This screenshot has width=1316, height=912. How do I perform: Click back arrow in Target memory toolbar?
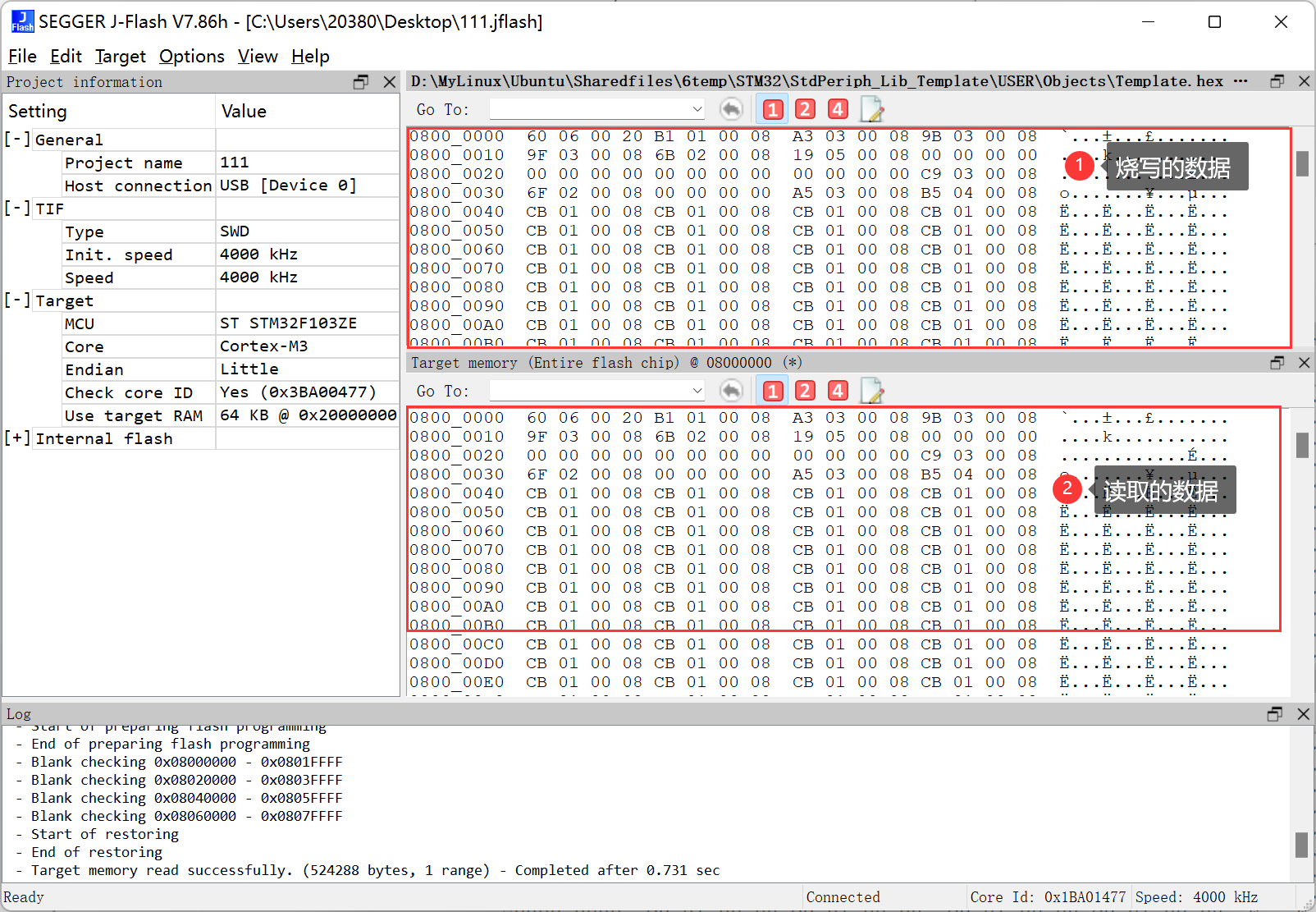(731, 391)
